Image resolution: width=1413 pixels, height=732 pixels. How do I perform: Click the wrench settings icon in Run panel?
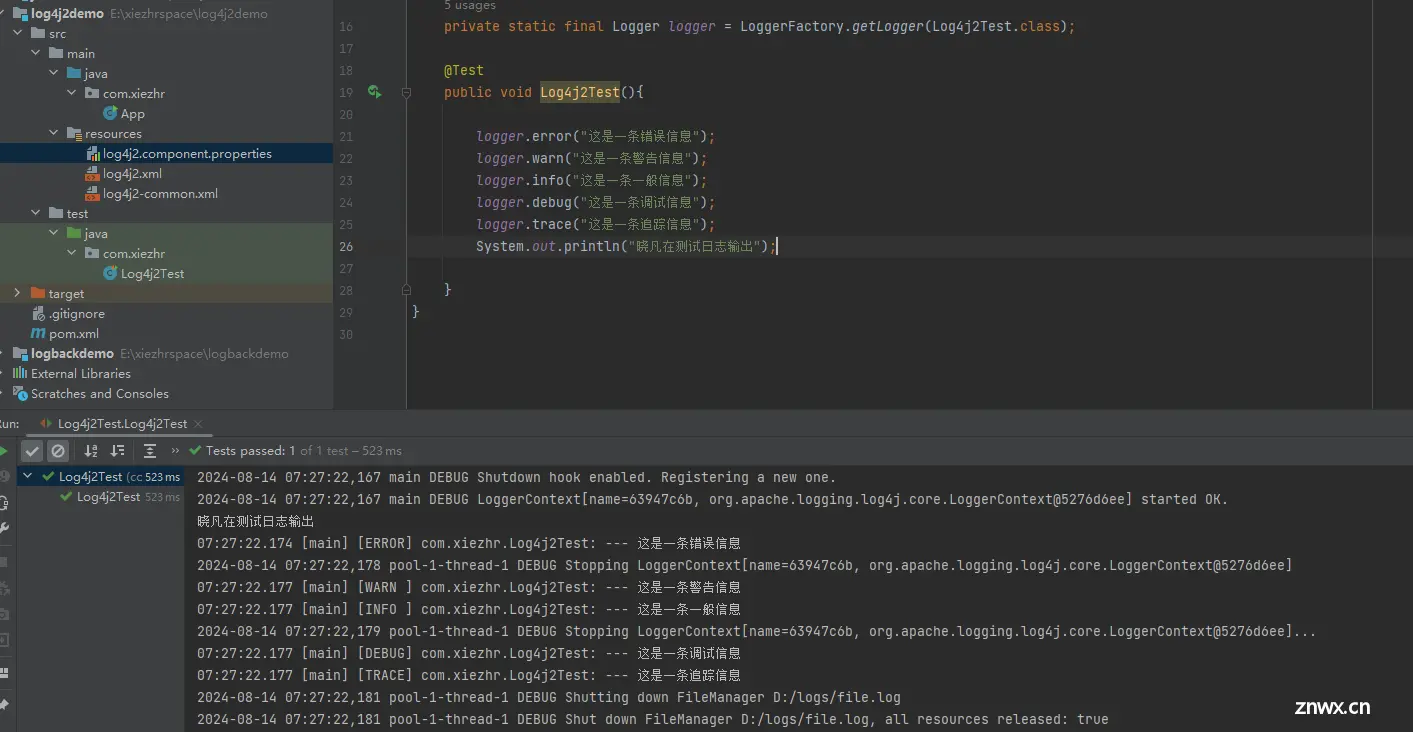click(x=4, y=528)
